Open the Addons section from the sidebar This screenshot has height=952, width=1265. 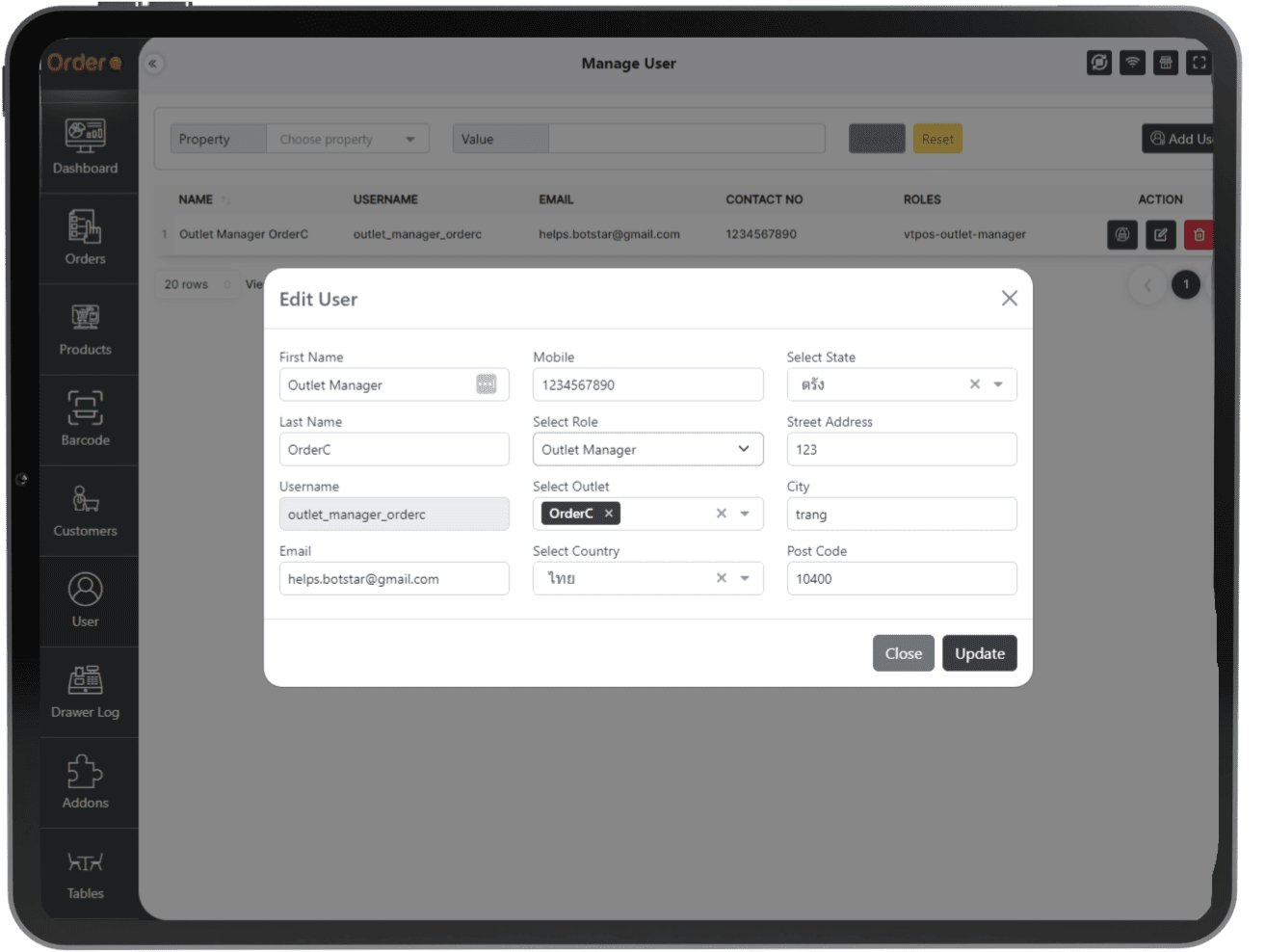click(x=86, y=781)
